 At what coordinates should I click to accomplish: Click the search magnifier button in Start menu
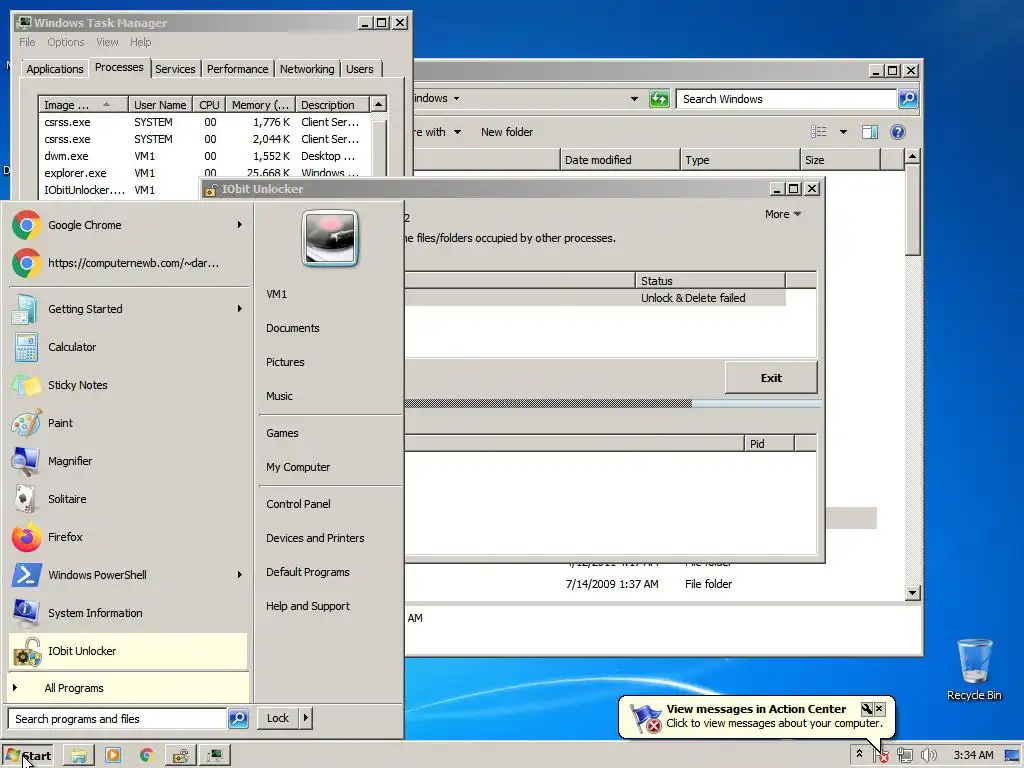pyautogui.click(x=238, y=718)
